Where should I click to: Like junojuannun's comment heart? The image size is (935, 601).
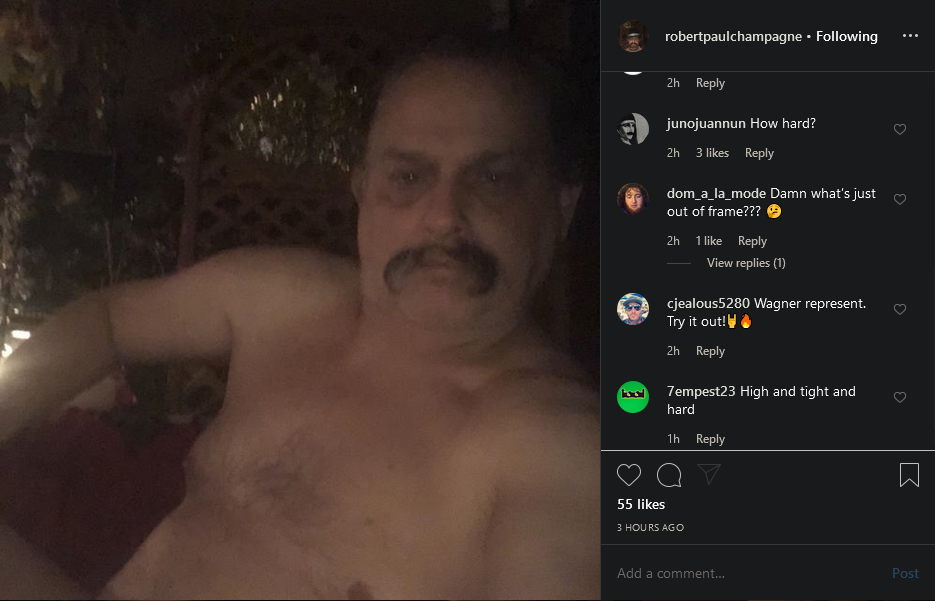coord(900,129)
